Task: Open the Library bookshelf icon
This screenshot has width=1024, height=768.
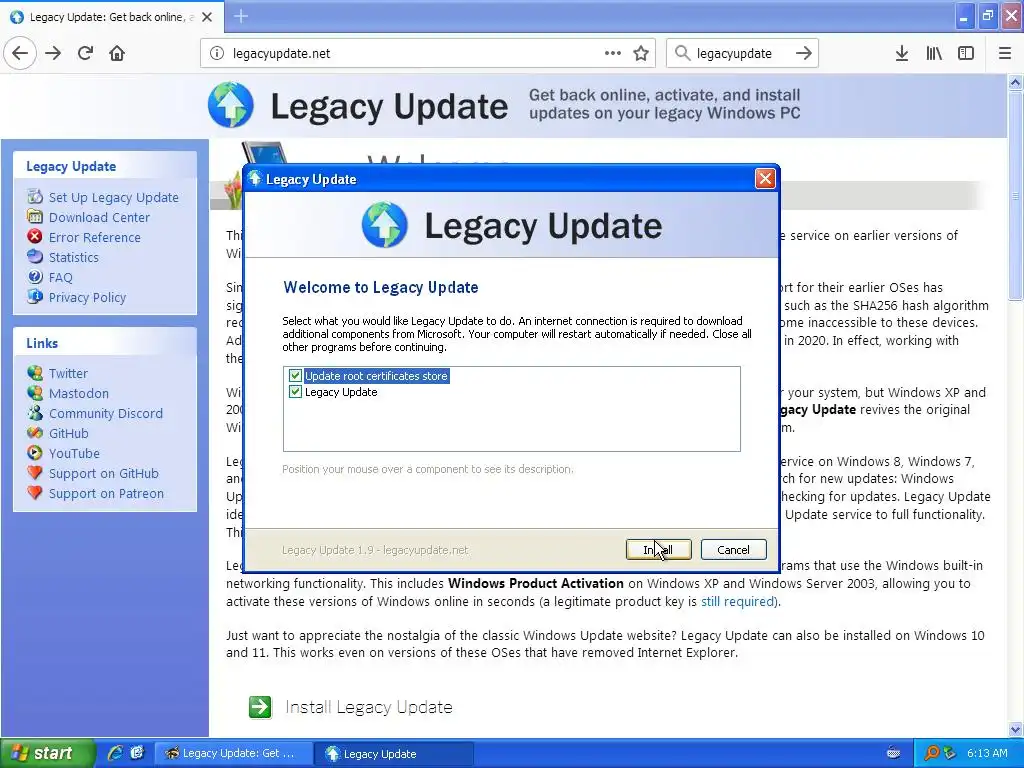Action: click(x=934, y=53)
